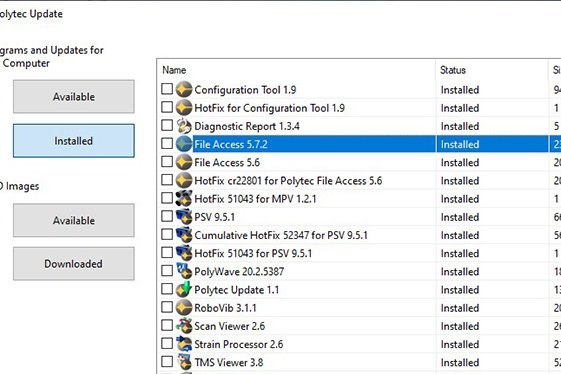This screenshot has height=374, width=561.
Task: Click the TMS Viewer 3.8 icon
Action: click(x=184, y=362)
